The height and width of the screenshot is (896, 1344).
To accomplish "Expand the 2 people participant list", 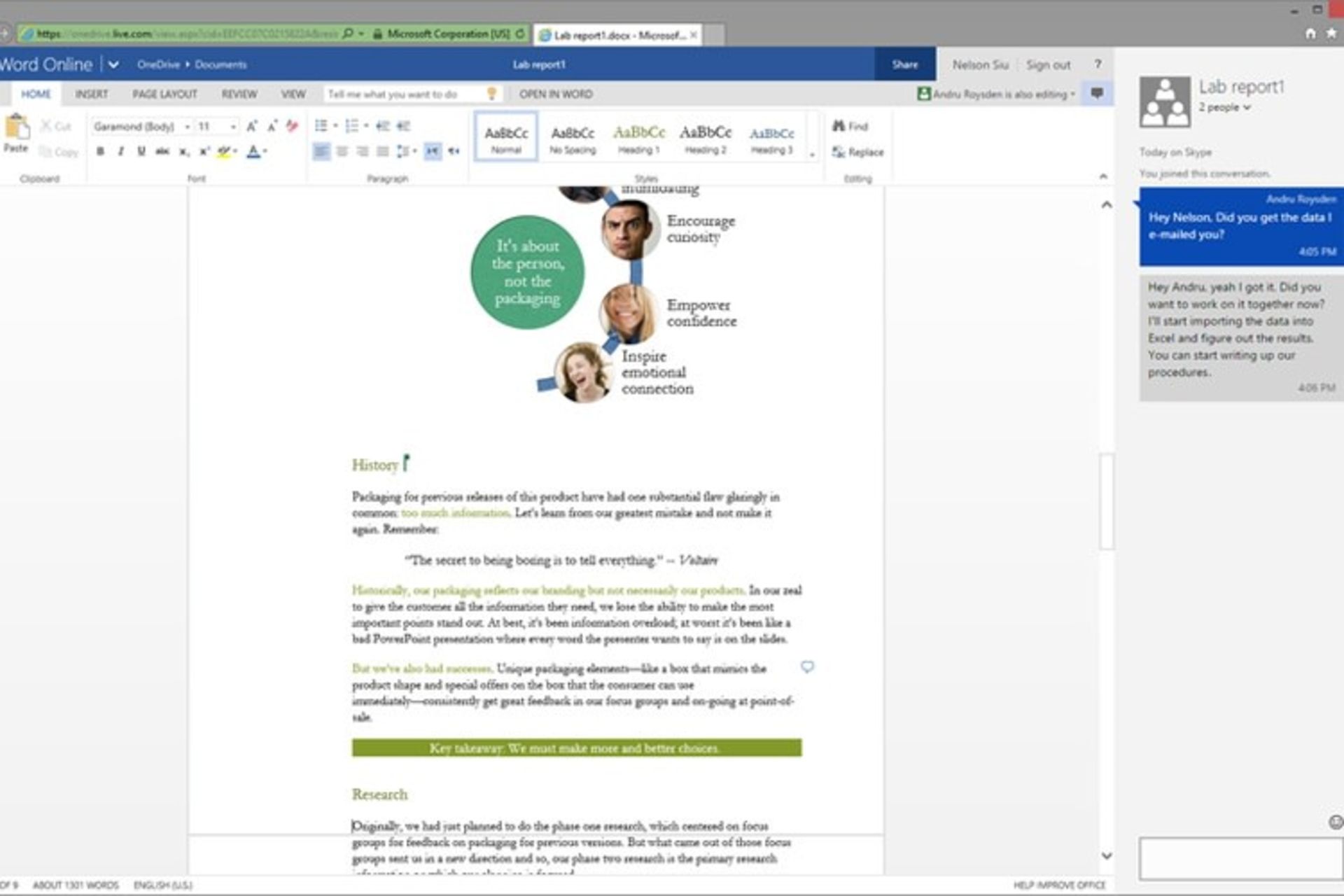I will tap(1224, 107).
